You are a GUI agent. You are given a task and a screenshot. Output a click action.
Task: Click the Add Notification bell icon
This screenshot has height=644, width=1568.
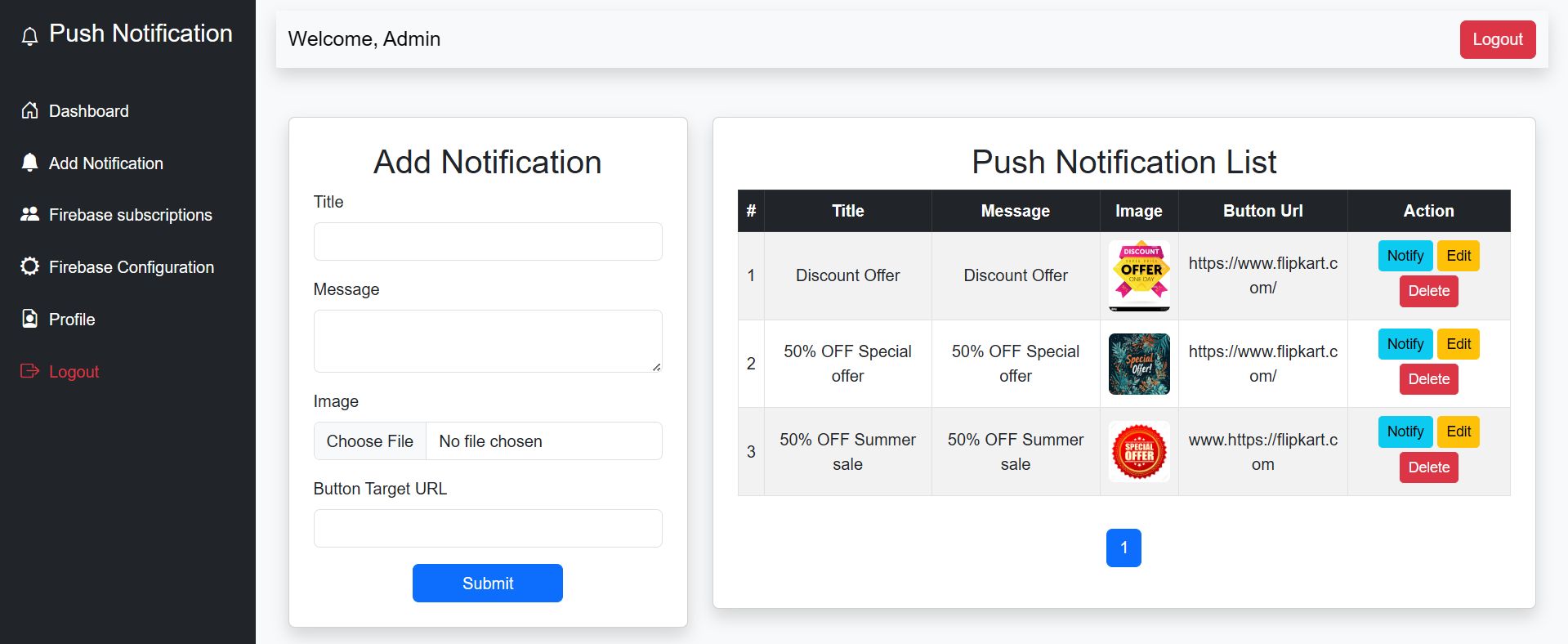click(29, 163)
